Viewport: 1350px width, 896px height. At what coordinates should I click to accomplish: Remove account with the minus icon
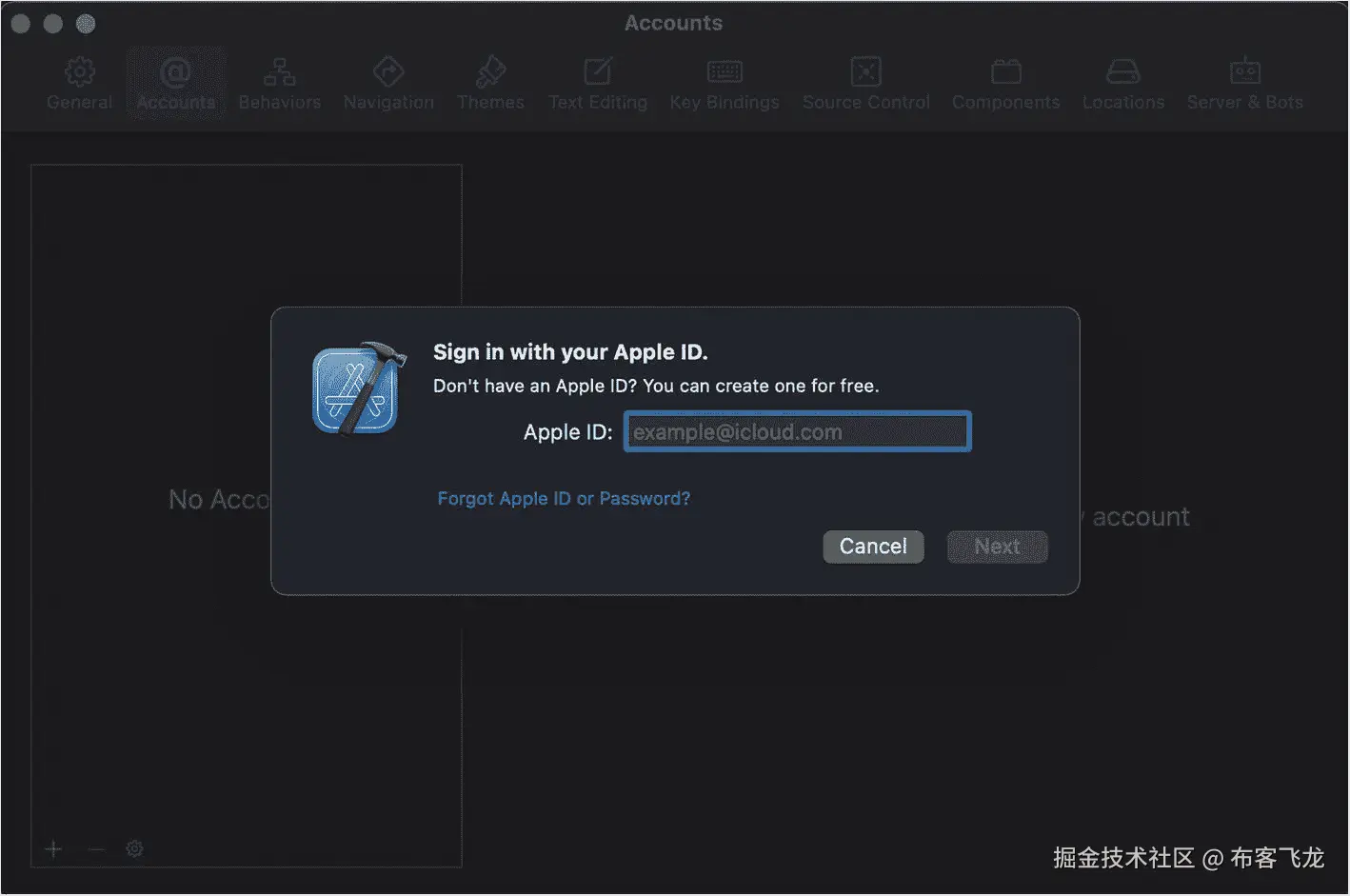pos(95,848)
